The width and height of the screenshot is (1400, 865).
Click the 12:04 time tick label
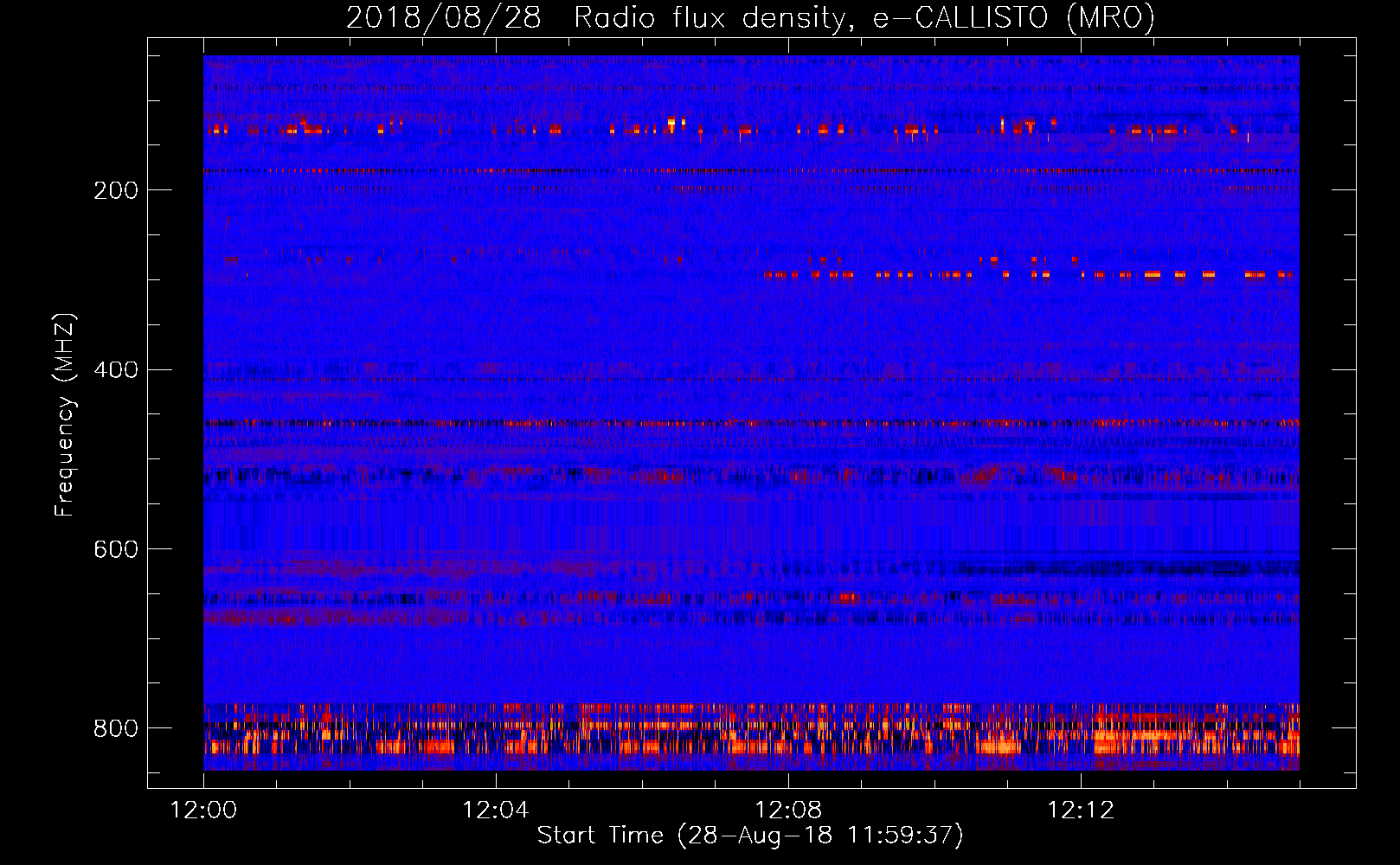tap(496, 811)
